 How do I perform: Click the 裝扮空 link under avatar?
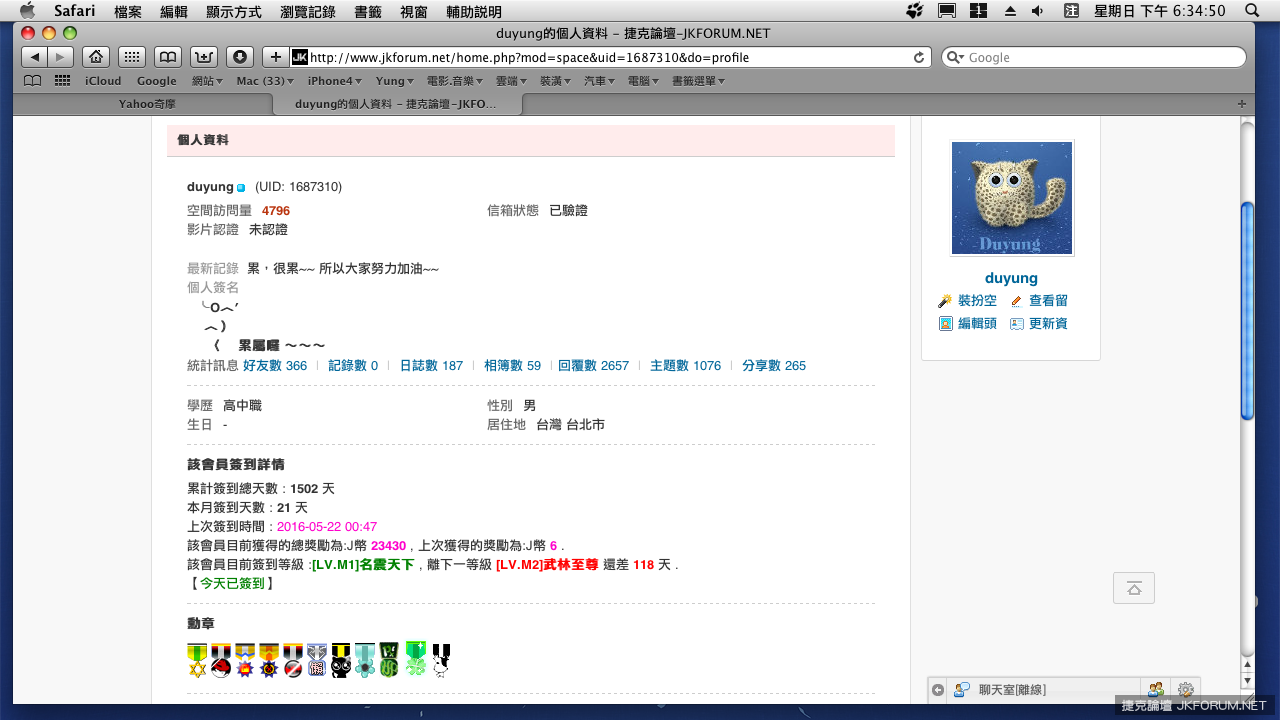975,301
